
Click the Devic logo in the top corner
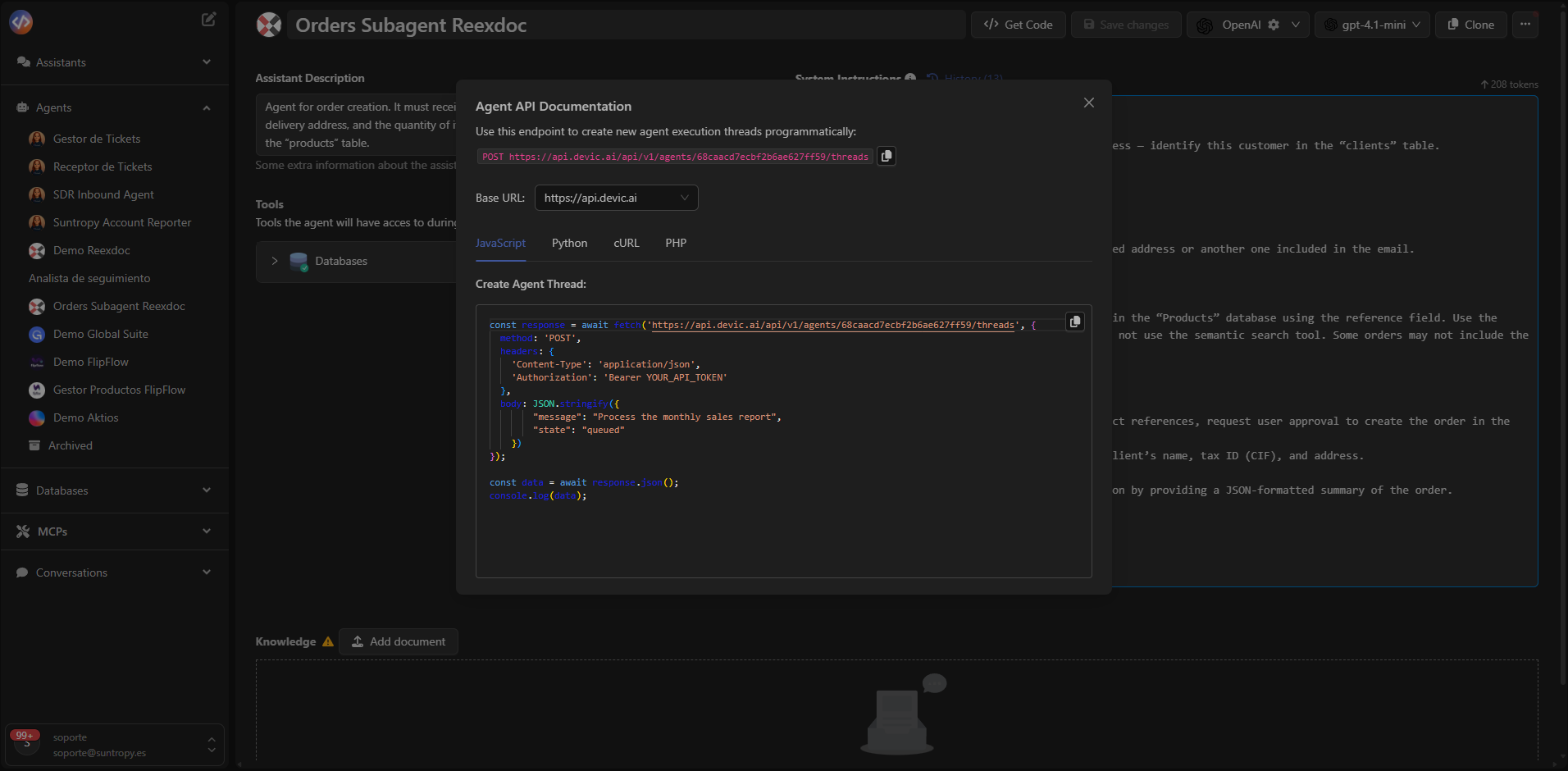point(21,22)
